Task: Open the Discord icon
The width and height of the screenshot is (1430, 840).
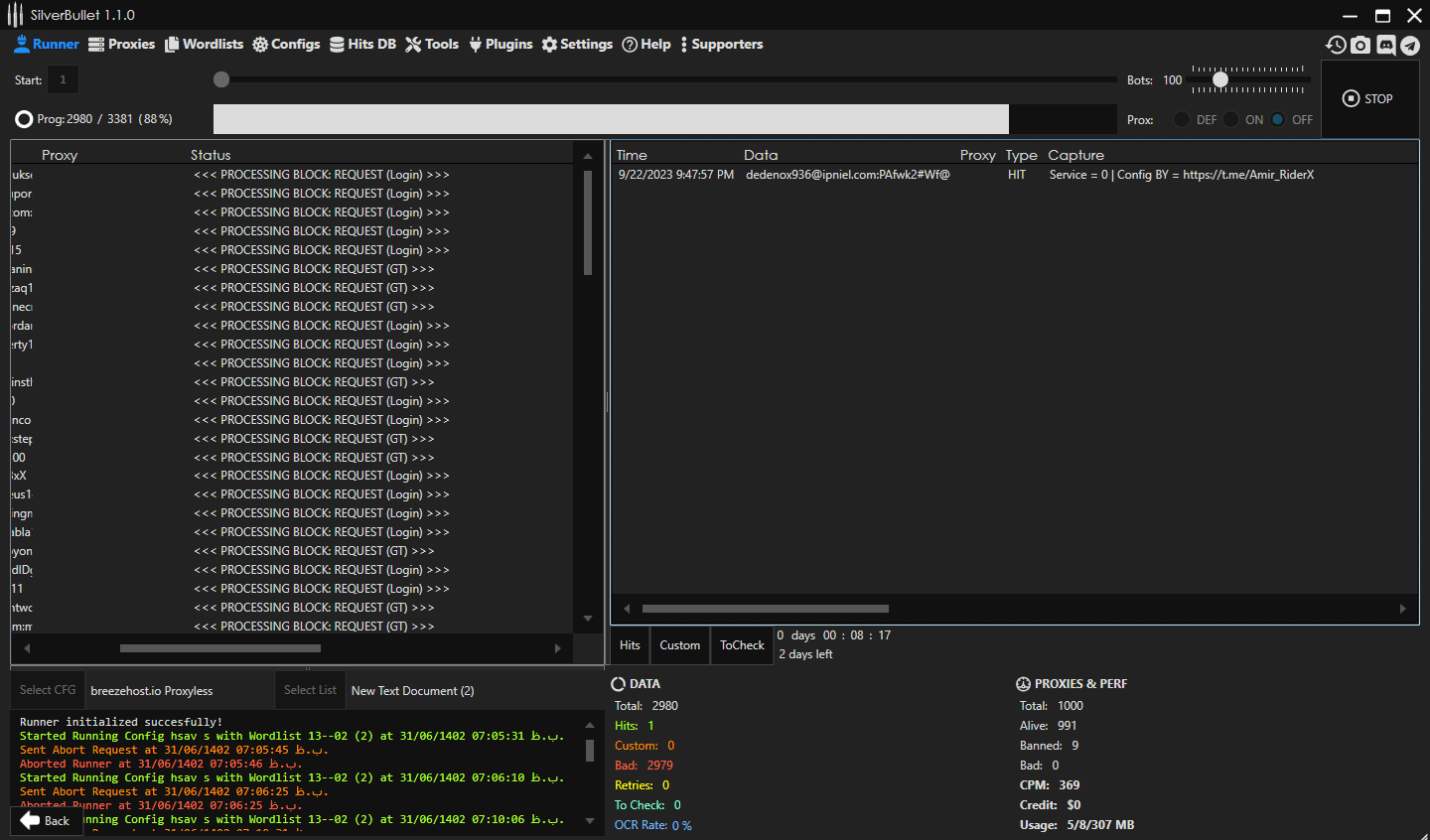Action: [x=1385, y=45]
